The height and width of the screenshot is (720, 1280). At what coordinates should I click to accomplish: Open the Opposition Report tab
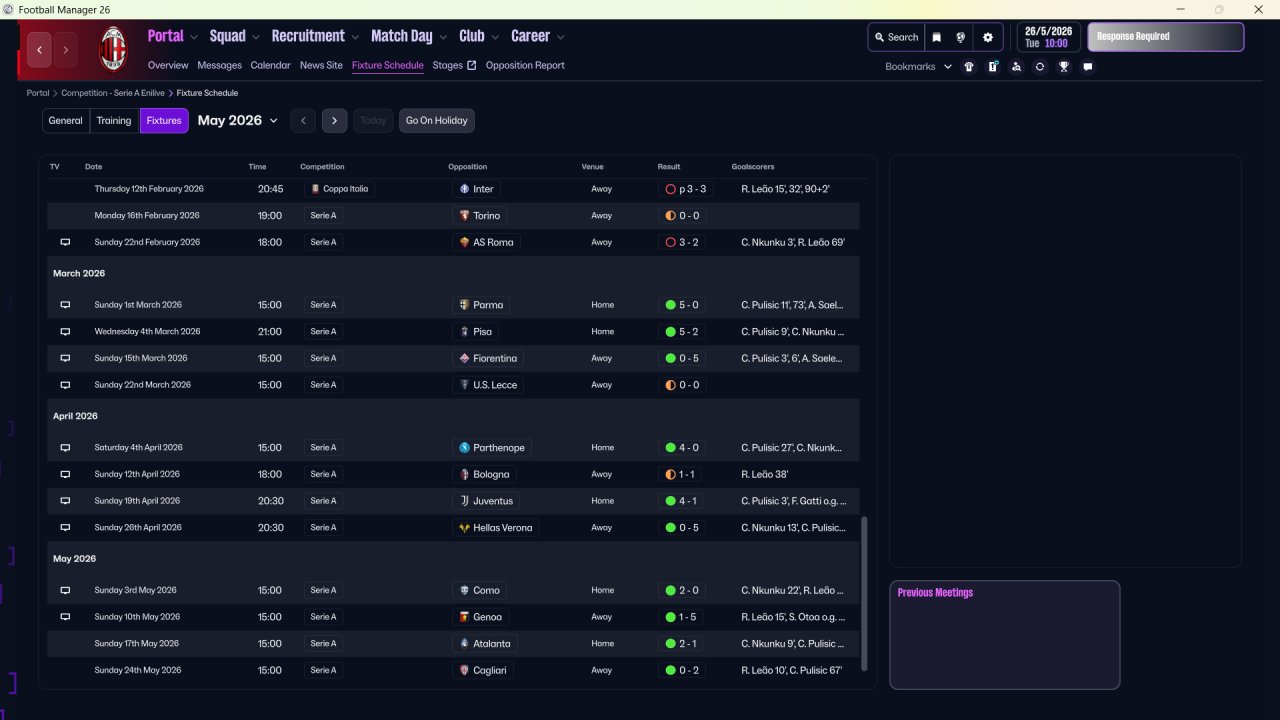coord(525,66)
